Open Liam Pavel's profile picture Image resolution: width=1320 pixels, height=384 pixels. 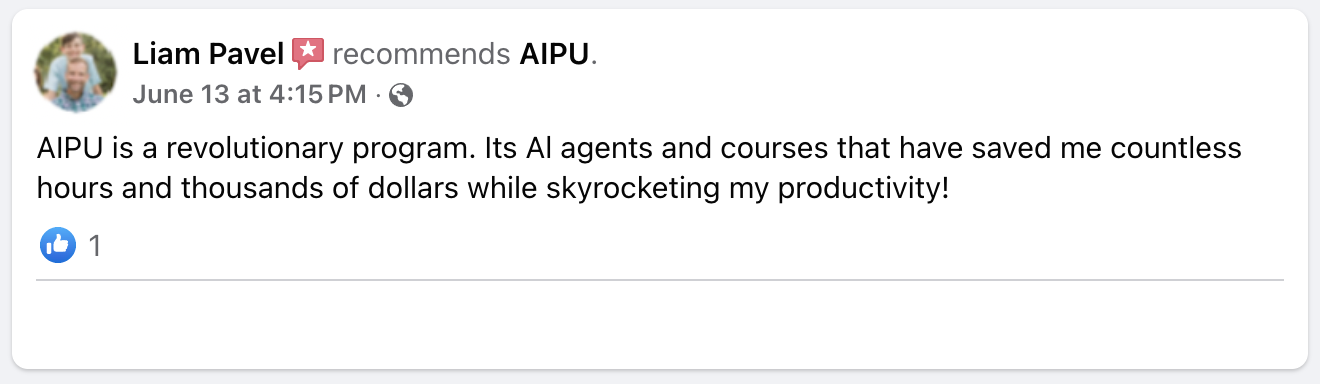[x=75, y=73]
